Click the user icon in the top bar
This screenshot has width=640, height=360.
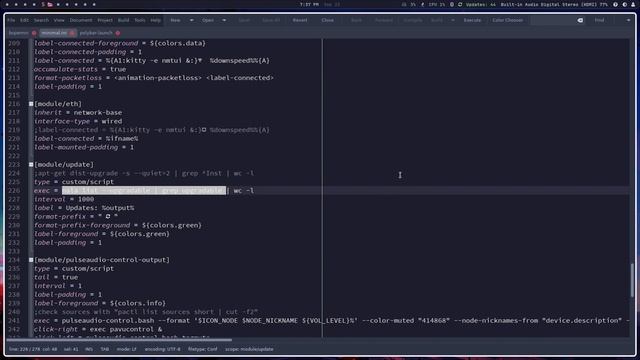pyautogui.click(x=633, y=4)
